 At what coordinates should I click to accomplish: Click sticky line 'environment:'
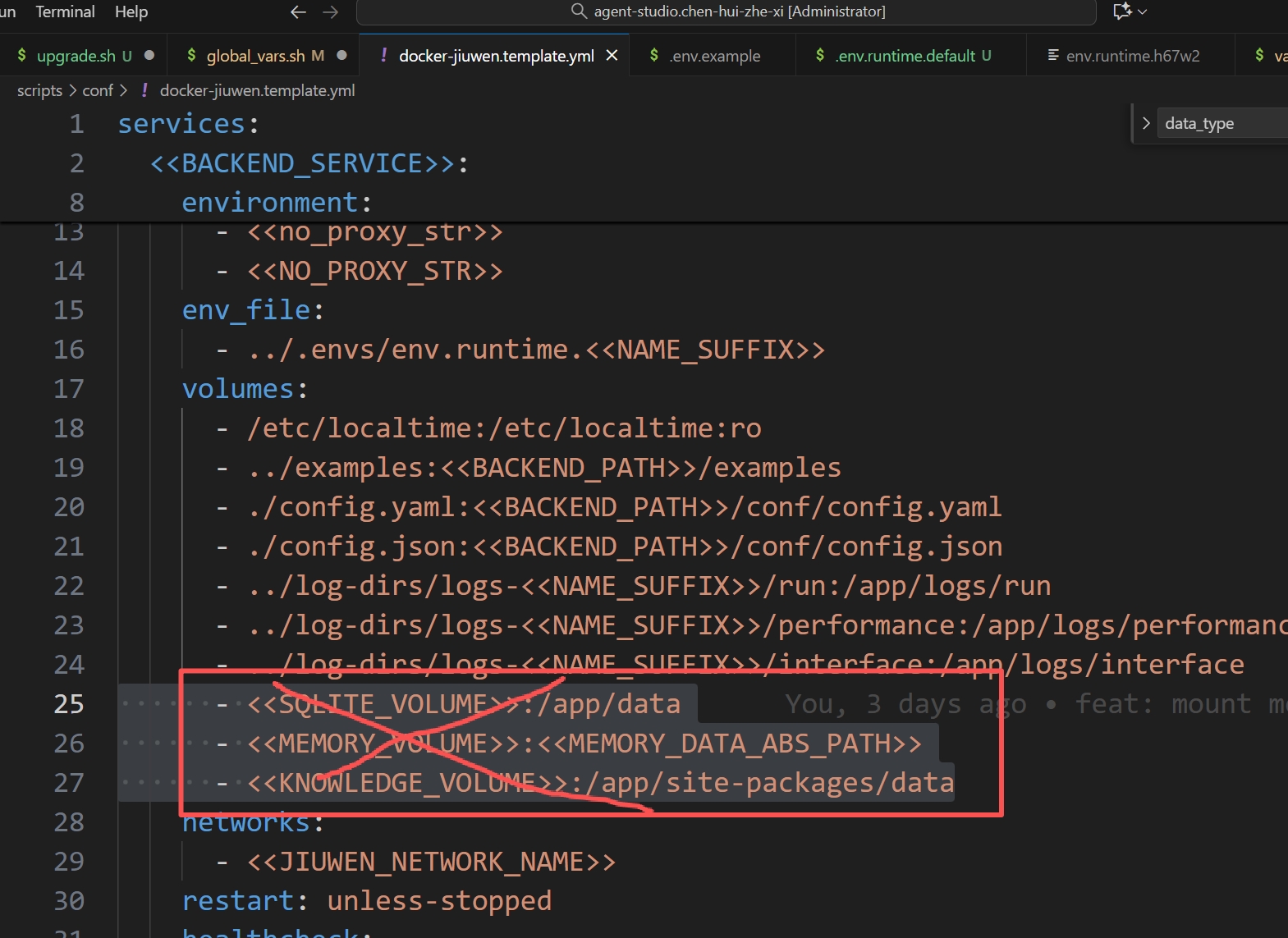pyautogui.click(x=277, y=203)
